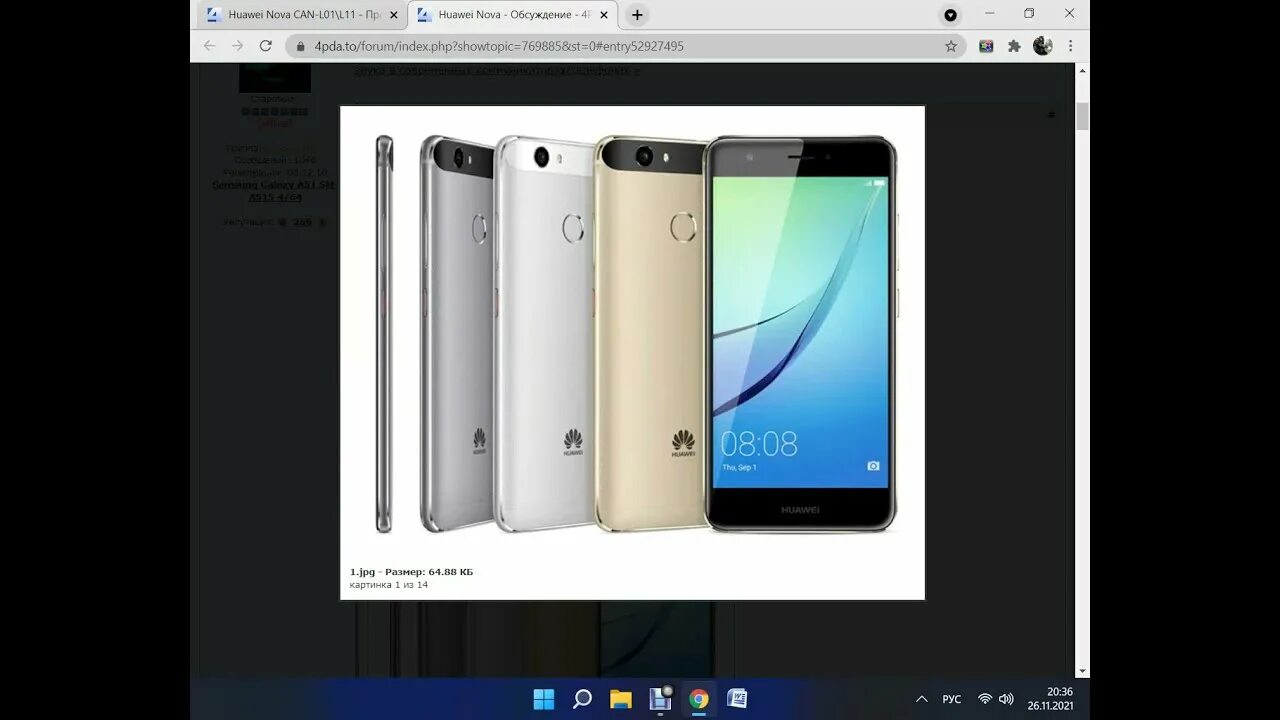
Task: Open the Extensions puzzle icon
Action: click(x=1014, y=46)
